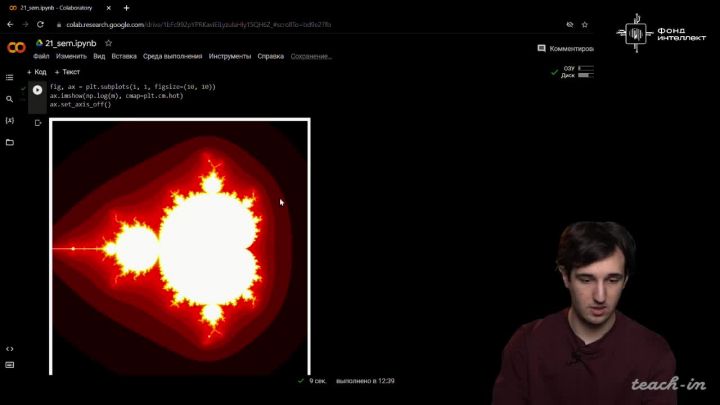Add a new code cell with + Код
Screen dimensions: 720x405
pyautogui.click(x=36, y=72)
